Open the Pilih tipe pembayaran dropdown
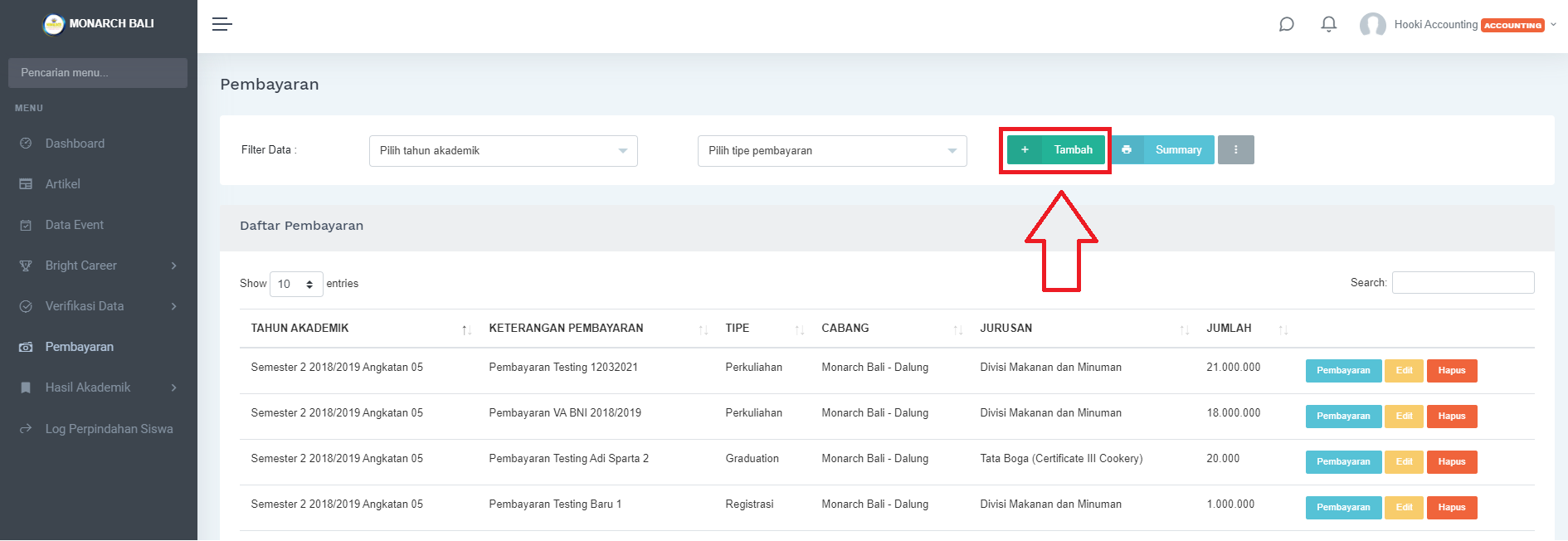 click(x=831, y=151)
